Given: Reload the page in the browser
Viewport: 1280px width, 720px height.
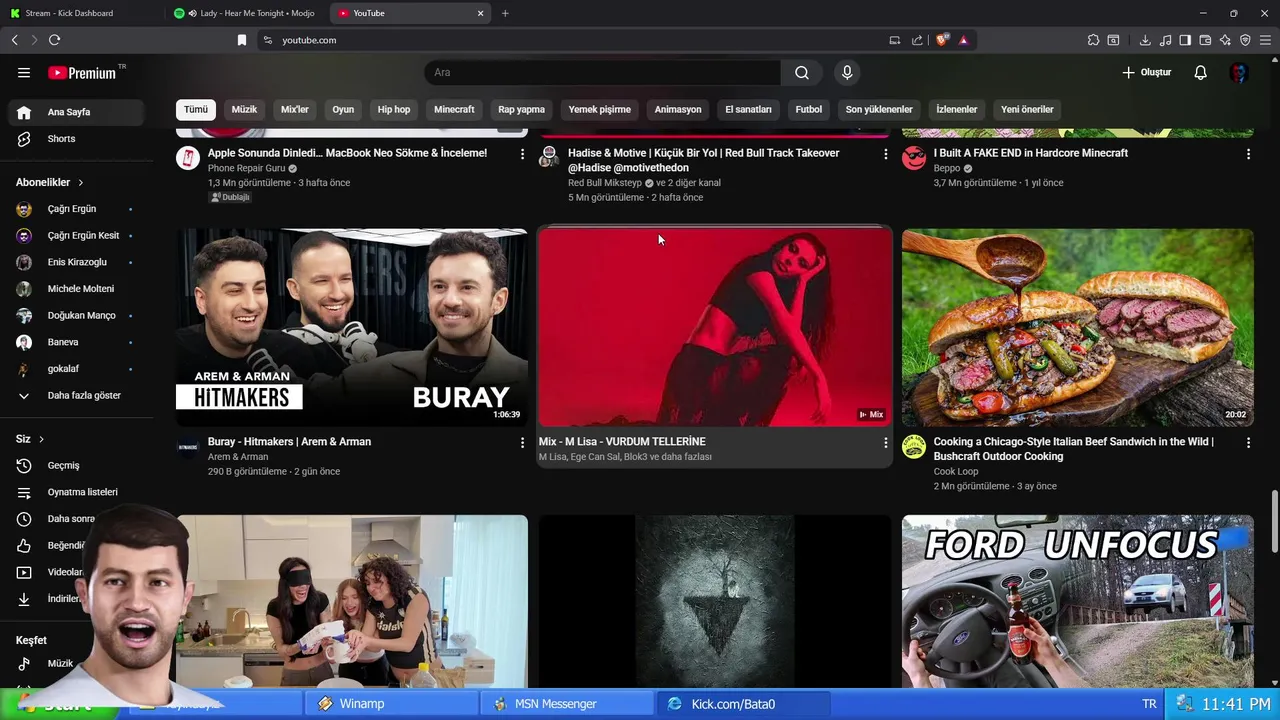Looking at the screenshot, I should (54, 40).
